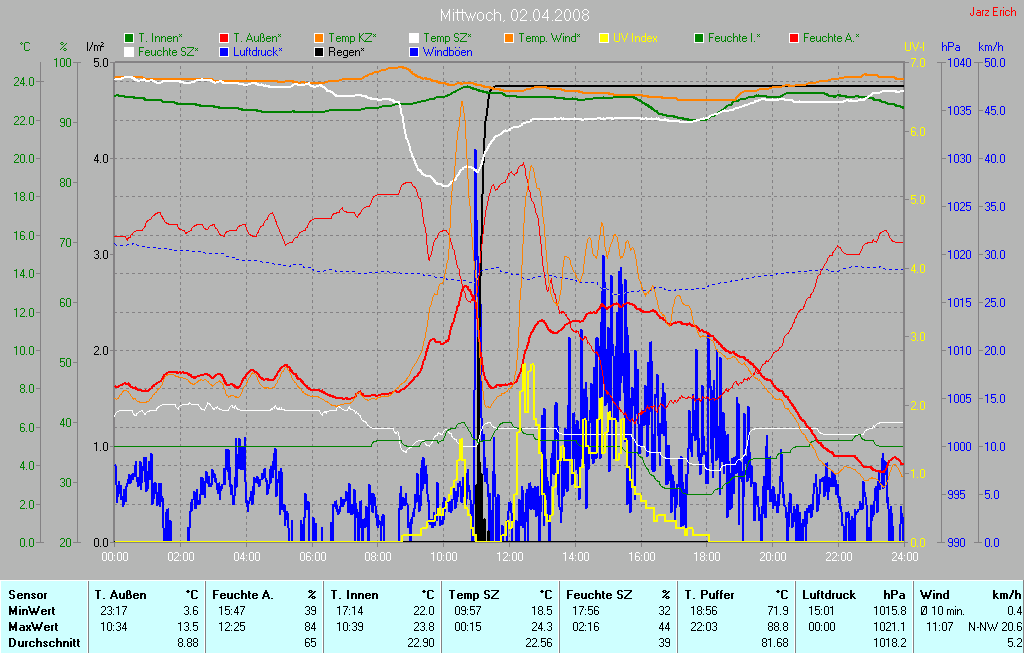1024x653 pixels.
Task: Toggle the Regen series label in legend
Action: (x=347, y=51)
